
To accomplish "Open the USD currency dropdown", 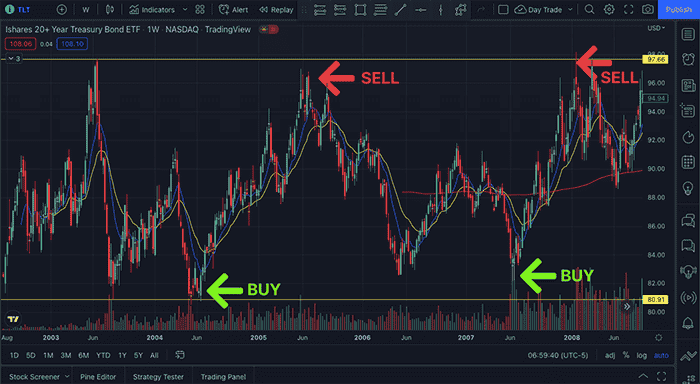I will [x=656, y=28].
